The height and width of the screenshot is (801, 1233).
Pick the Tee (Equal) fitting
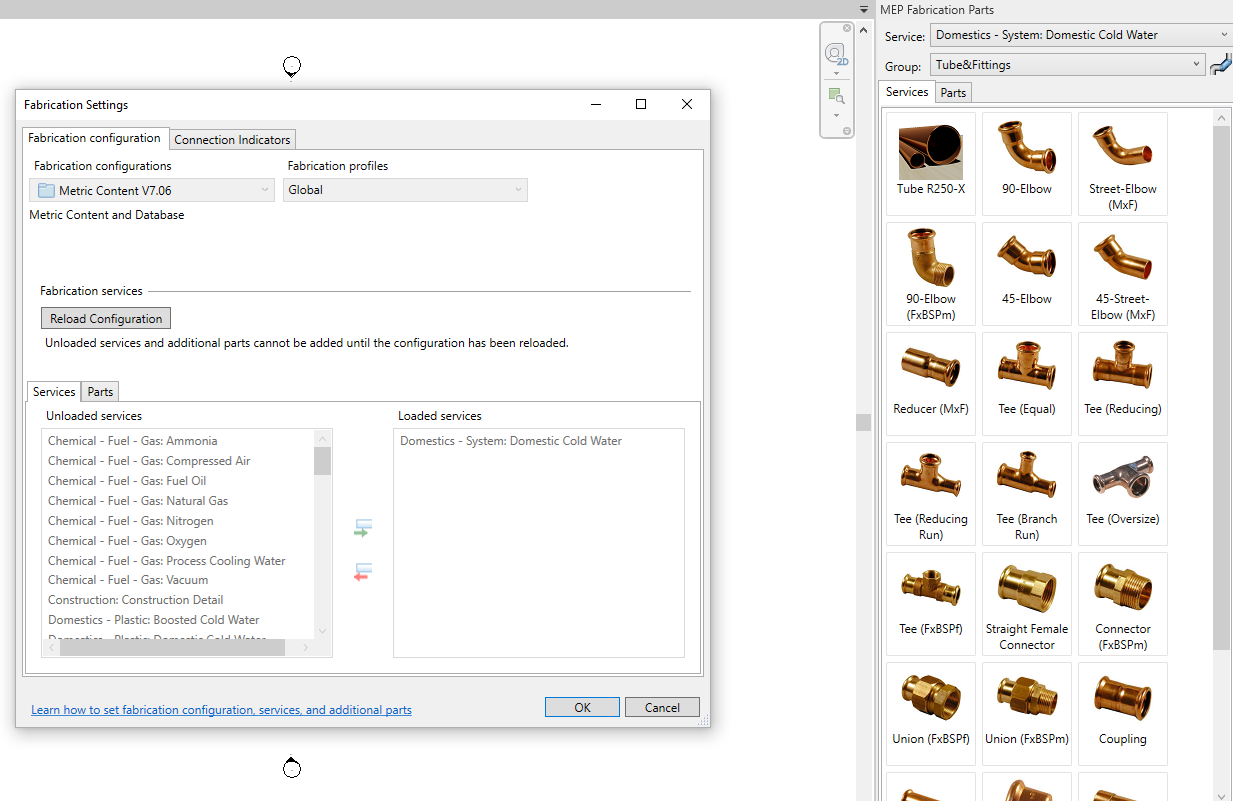click(x=1027, y=383)
